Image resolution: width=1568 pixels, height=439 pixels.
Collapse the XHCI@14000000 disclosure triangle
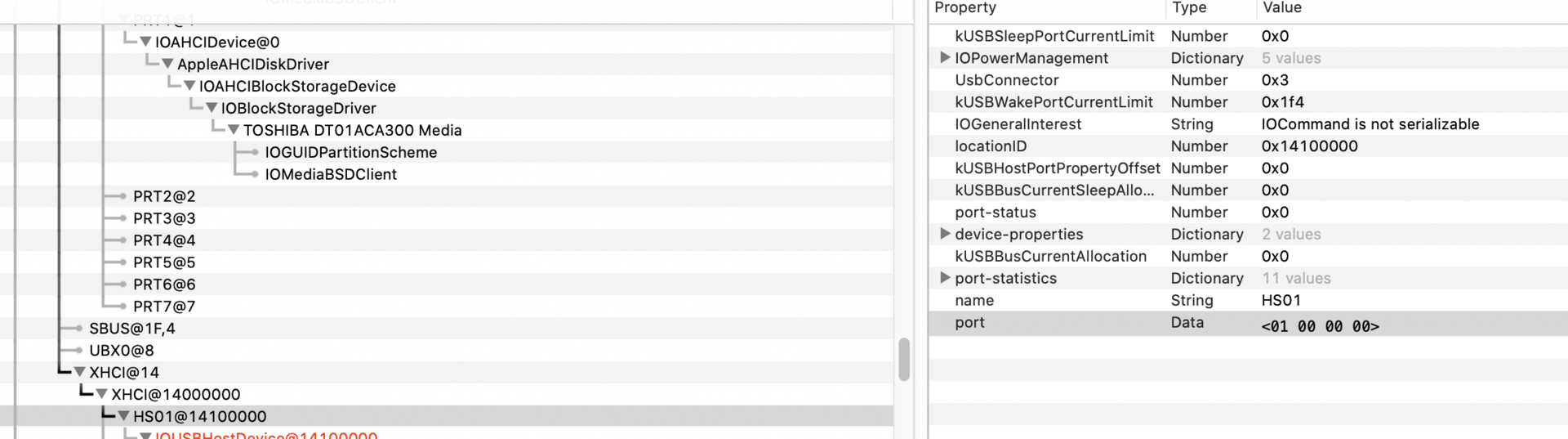102,394
